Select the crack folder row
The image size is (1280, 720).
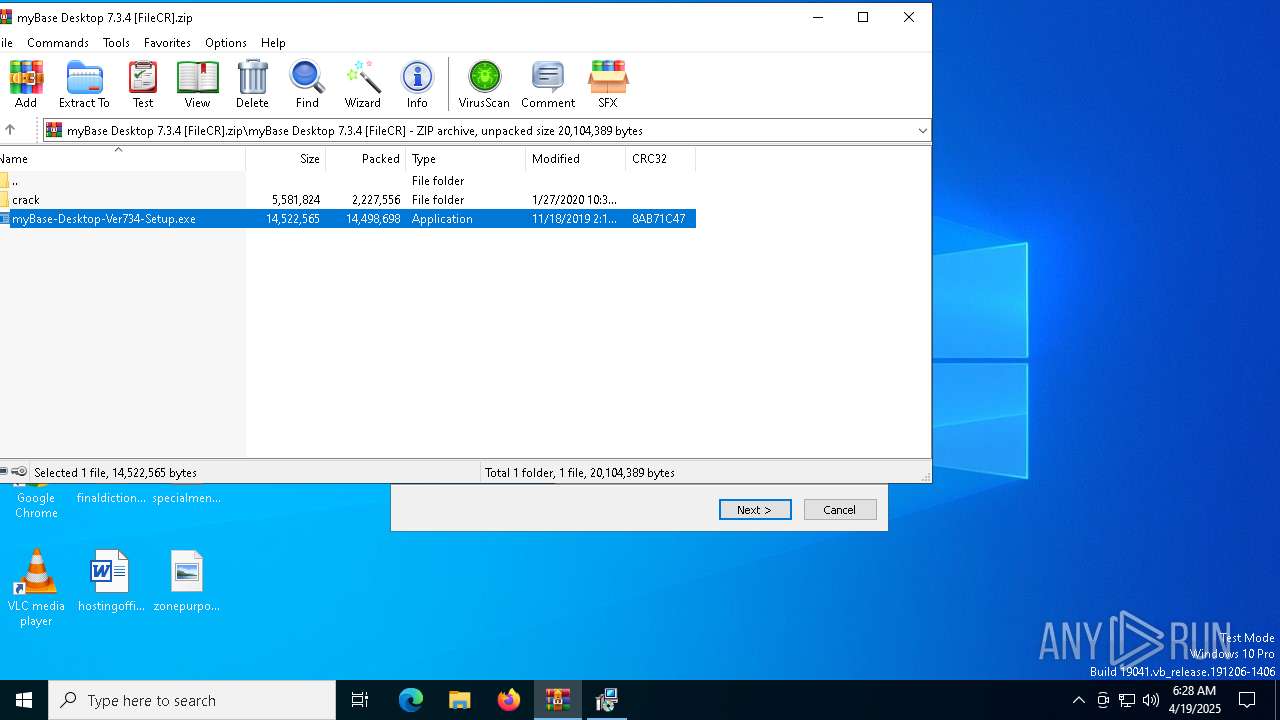click(347, 200)
